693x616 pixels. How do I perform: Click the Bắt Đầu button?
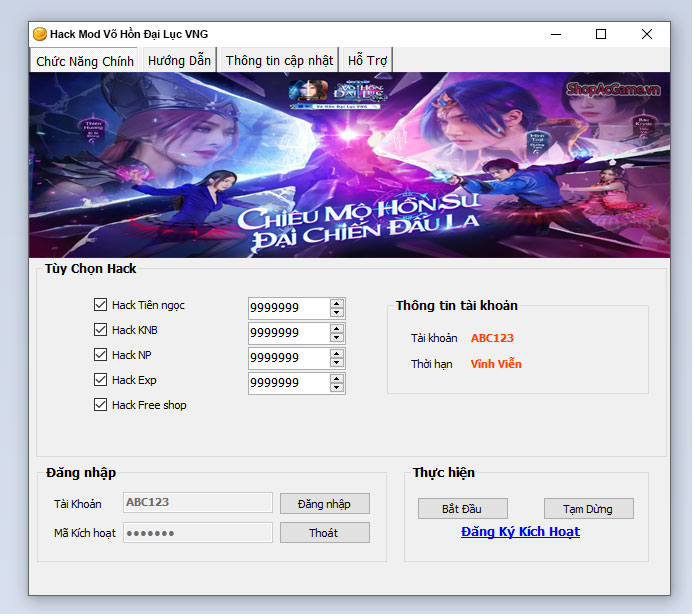click(463, 509)
